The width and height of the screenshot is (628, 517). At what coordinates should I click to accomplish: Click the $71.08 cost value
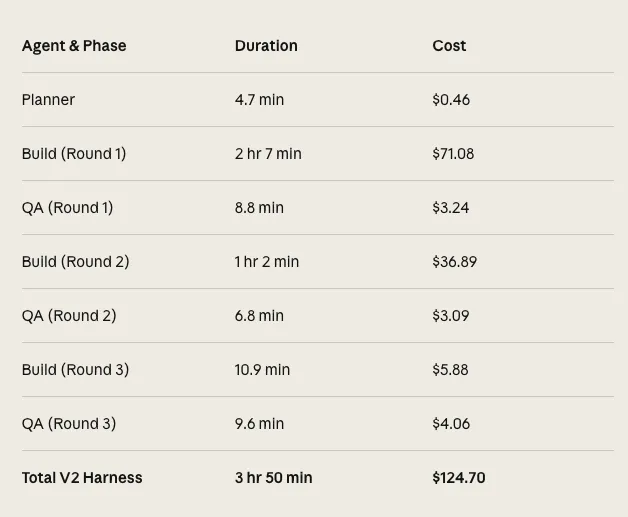coord(453,154)
